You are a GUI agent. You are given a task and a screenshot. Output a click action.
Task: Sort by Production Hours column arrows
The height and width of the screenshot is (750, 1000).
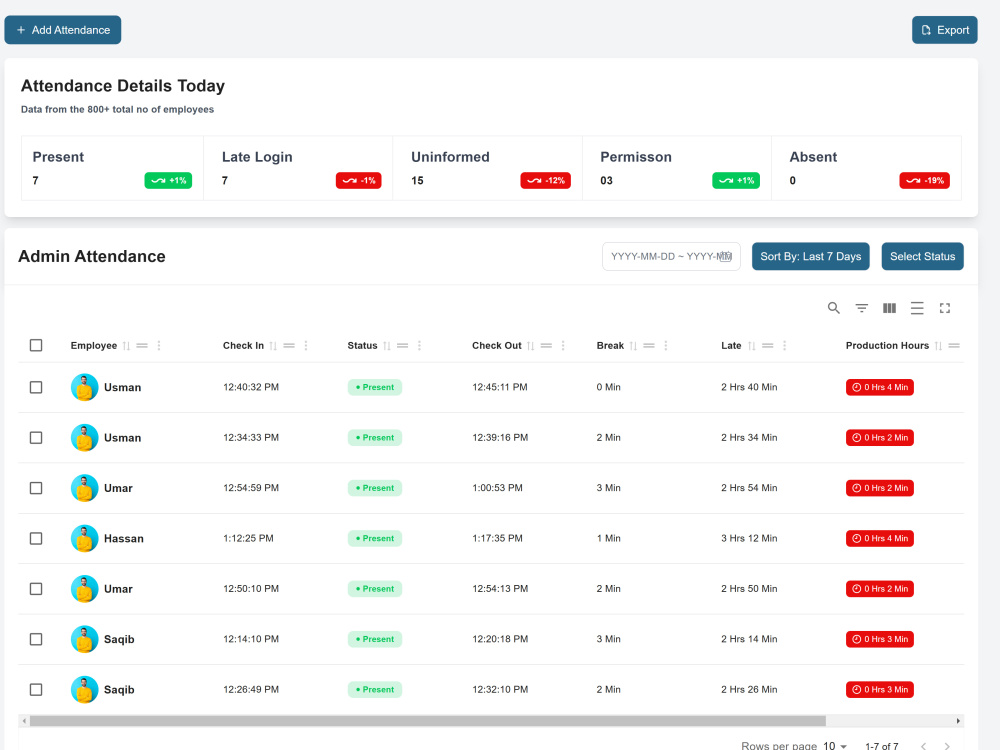[938, 346]
